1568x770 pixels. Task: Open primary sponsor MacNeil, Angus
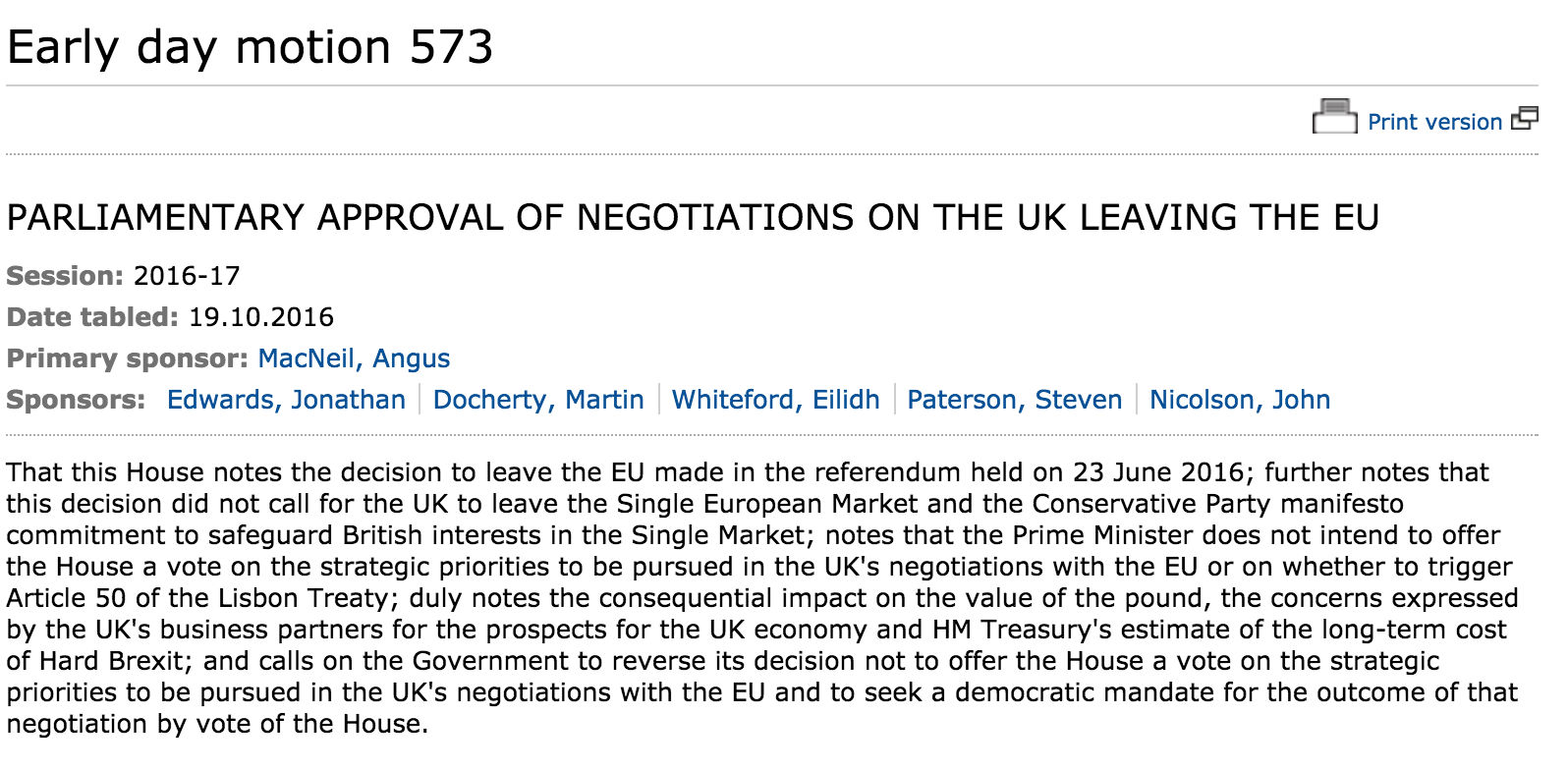[354, 358]
